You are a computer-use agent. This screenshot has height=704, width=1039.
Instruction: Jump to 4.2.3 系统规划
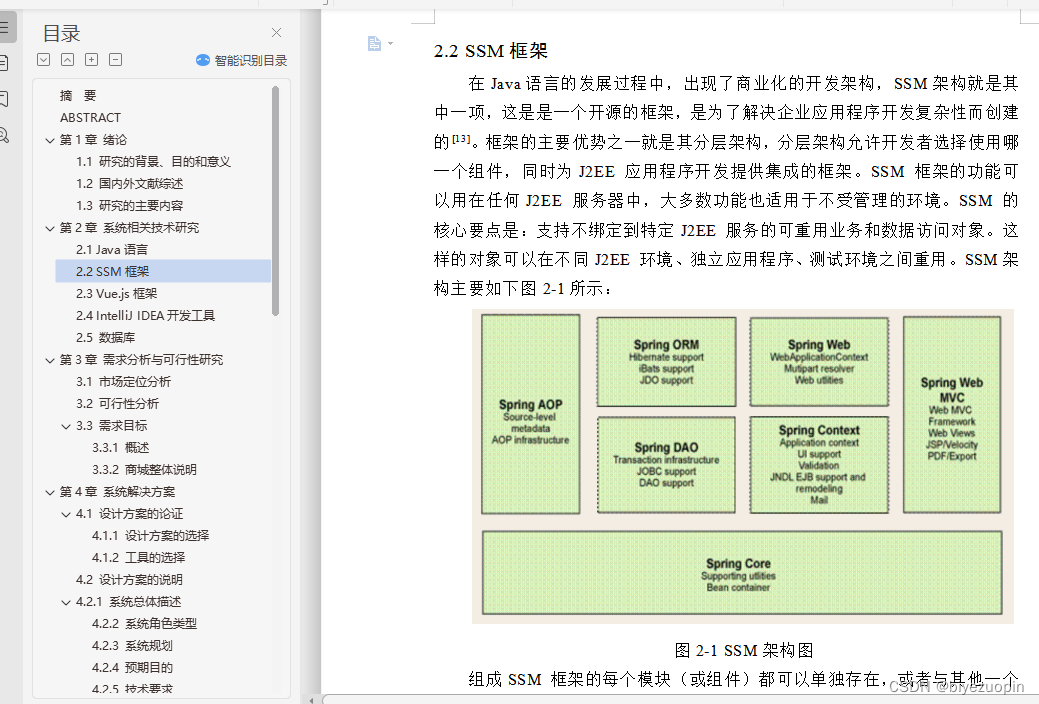133,646
